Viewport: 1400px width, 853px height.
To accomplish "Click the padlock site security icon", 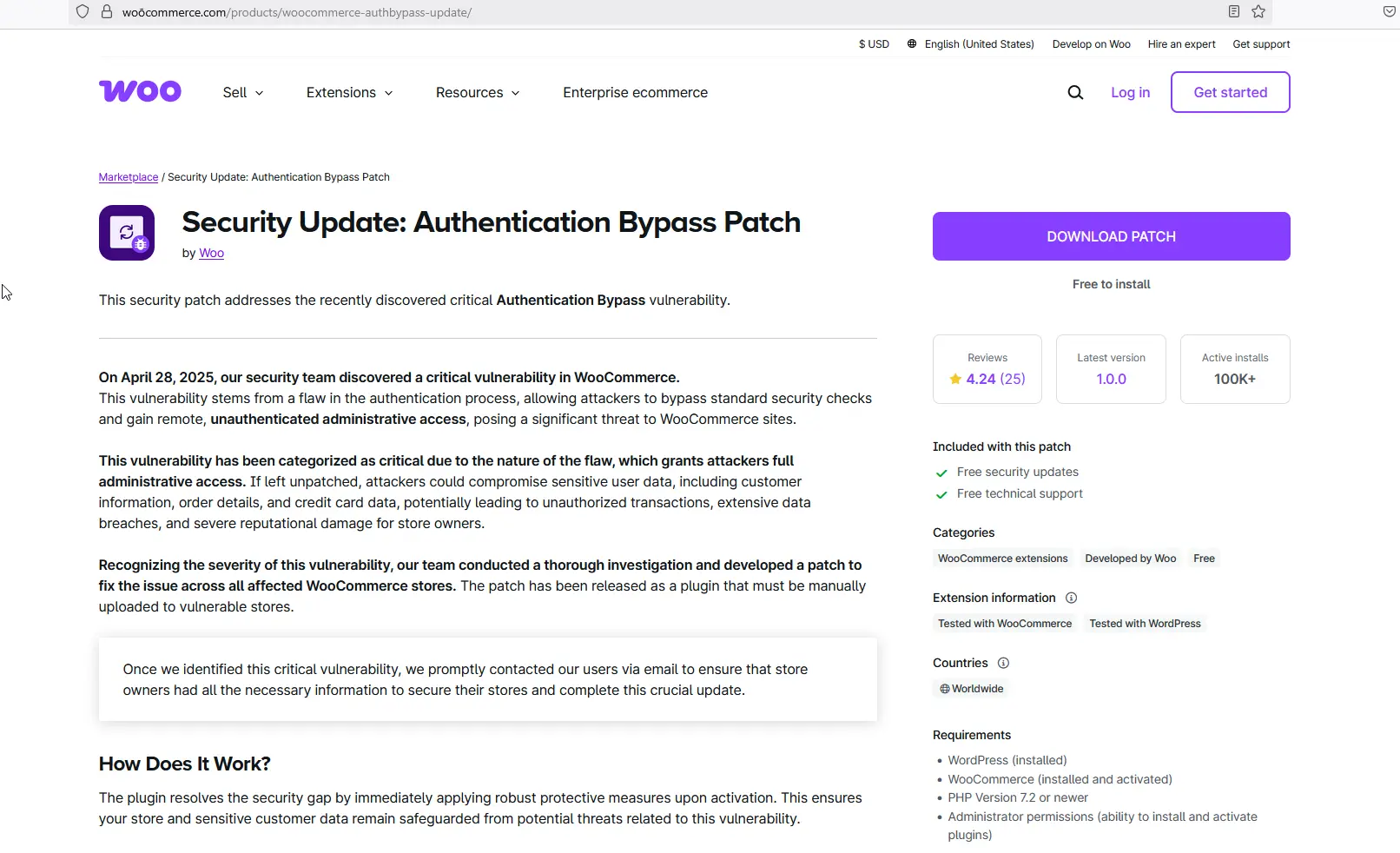I will click(x=107, y=12).
